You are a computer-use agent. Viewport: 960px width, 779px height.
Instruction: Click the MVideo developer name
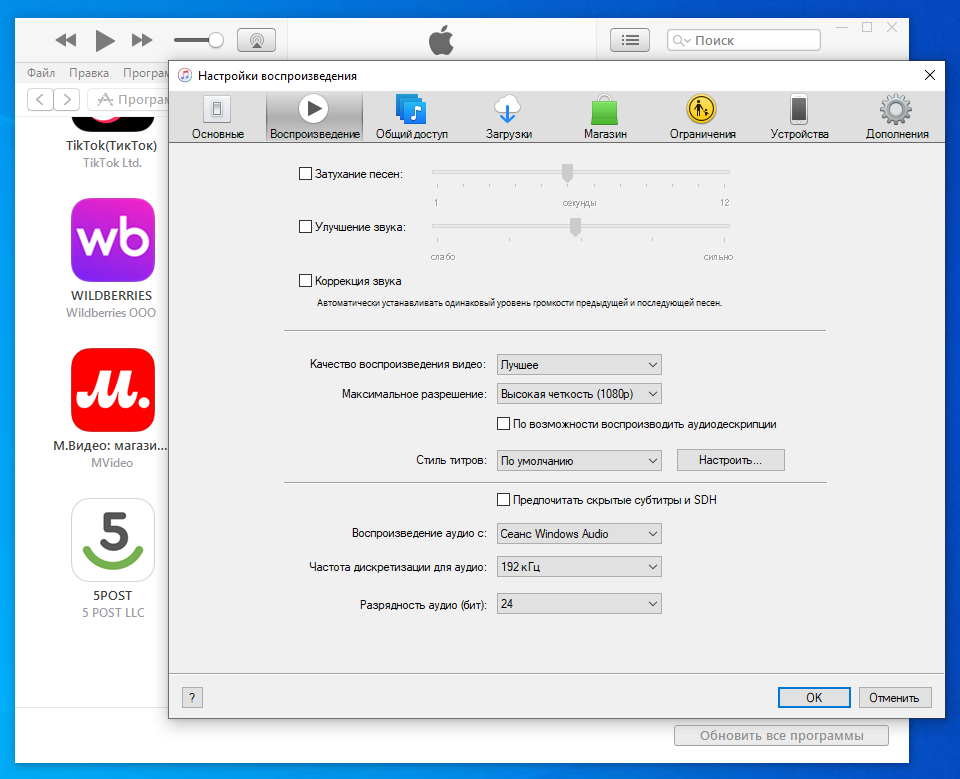point(112,463)
